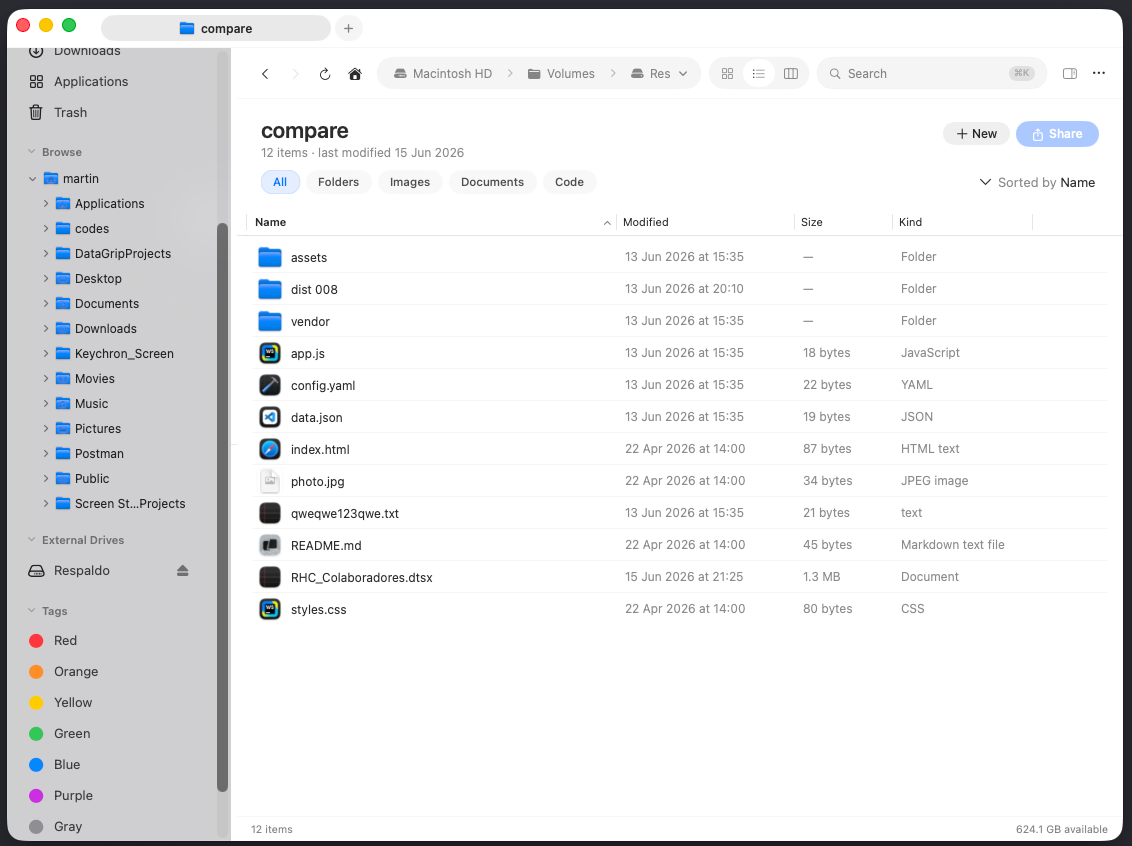The width and height of the screenshot is (1132, 846).
Task: Select the Orange tag
Action: pyautogui.click(x=64, y=672)
